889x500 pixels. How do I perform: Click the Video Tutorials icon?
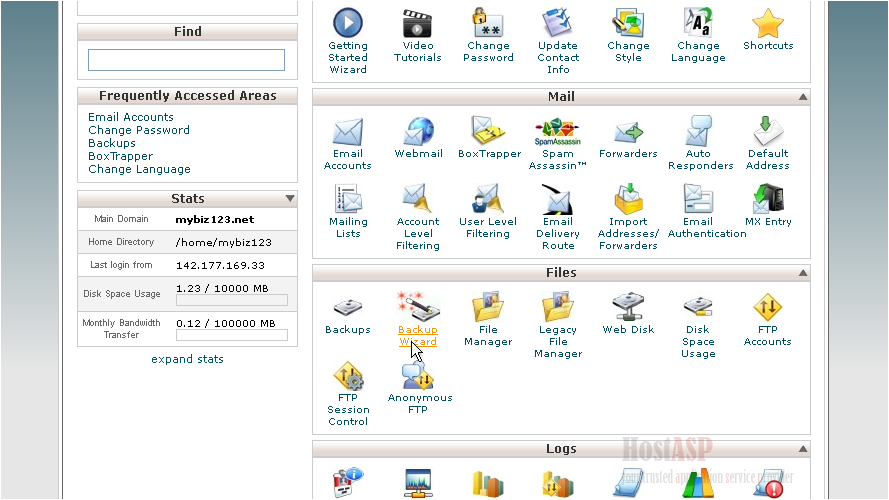point(418,24)
